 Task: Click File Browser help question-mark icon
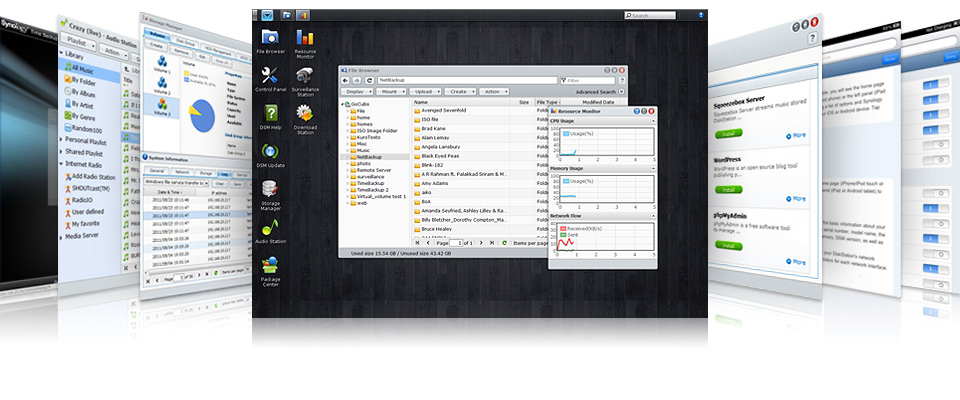pyautogui.click(x=621, y=80)
